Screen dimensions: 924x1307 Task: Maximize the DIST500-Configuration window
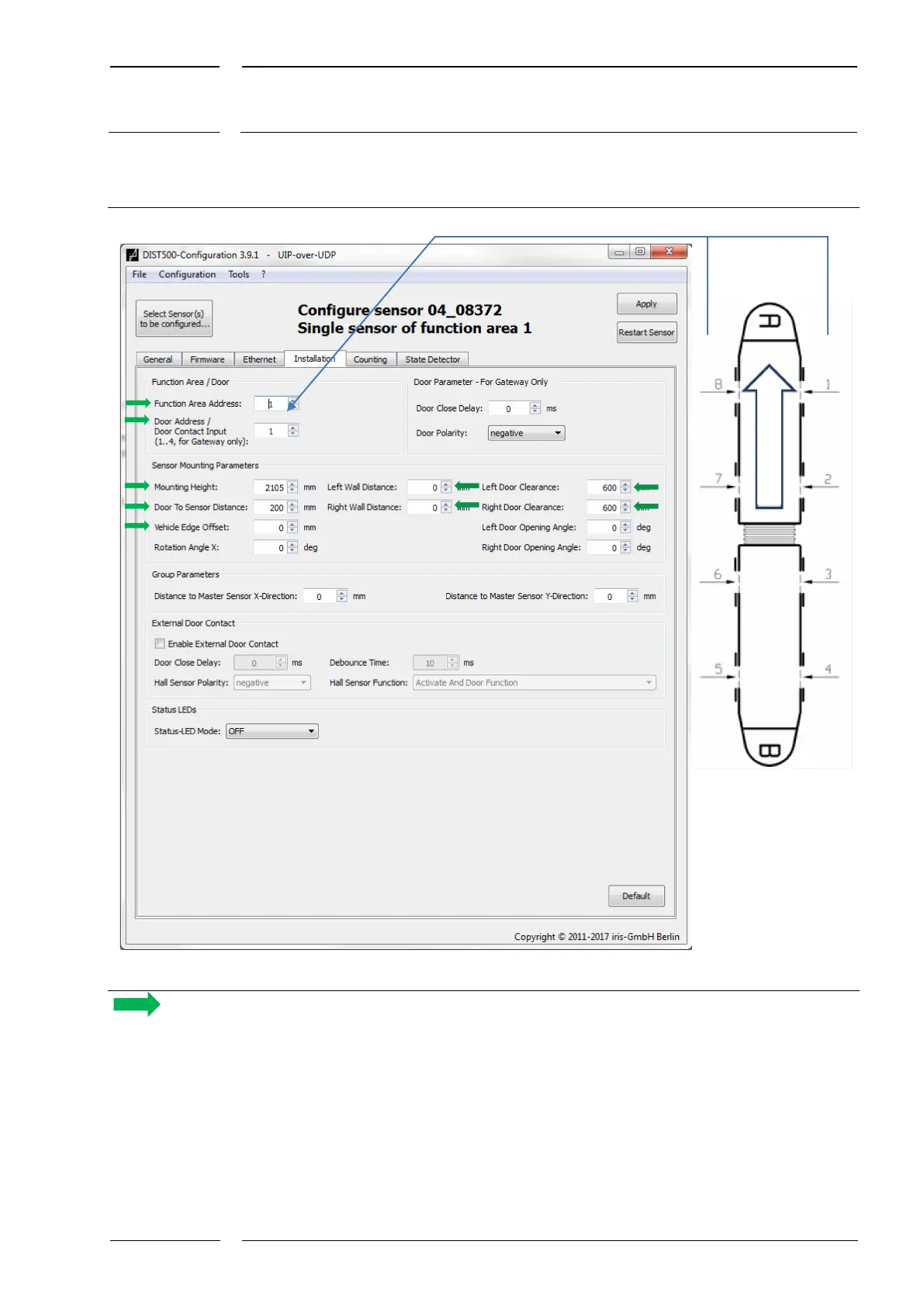tap(640, 252)
